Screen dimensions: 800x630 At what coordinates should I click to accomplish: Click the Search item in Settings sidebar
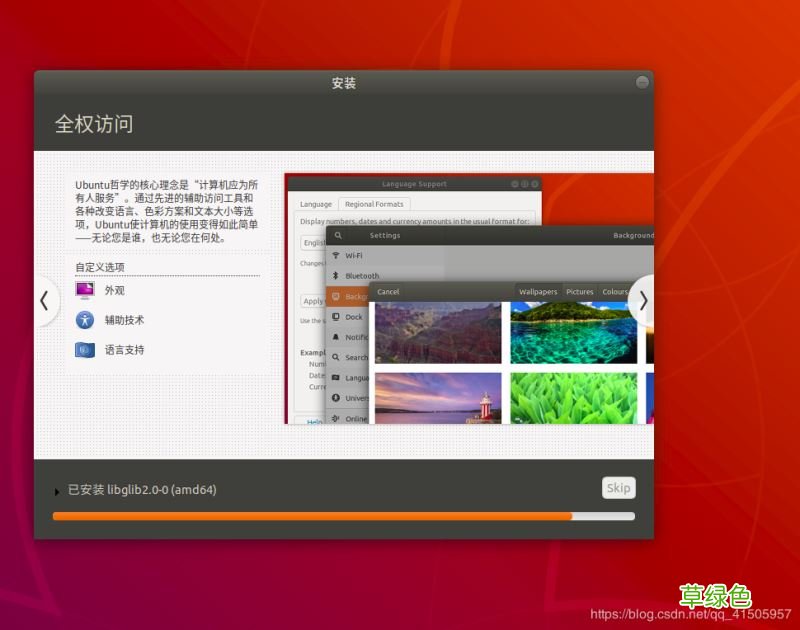click(x=353, y=357)
